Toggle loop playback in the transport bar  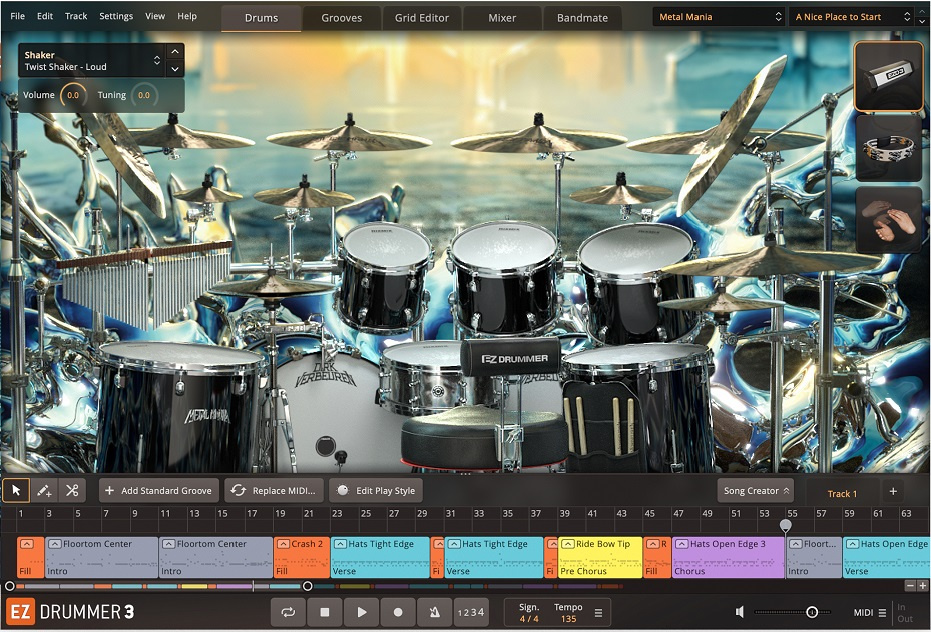[288, 612]
